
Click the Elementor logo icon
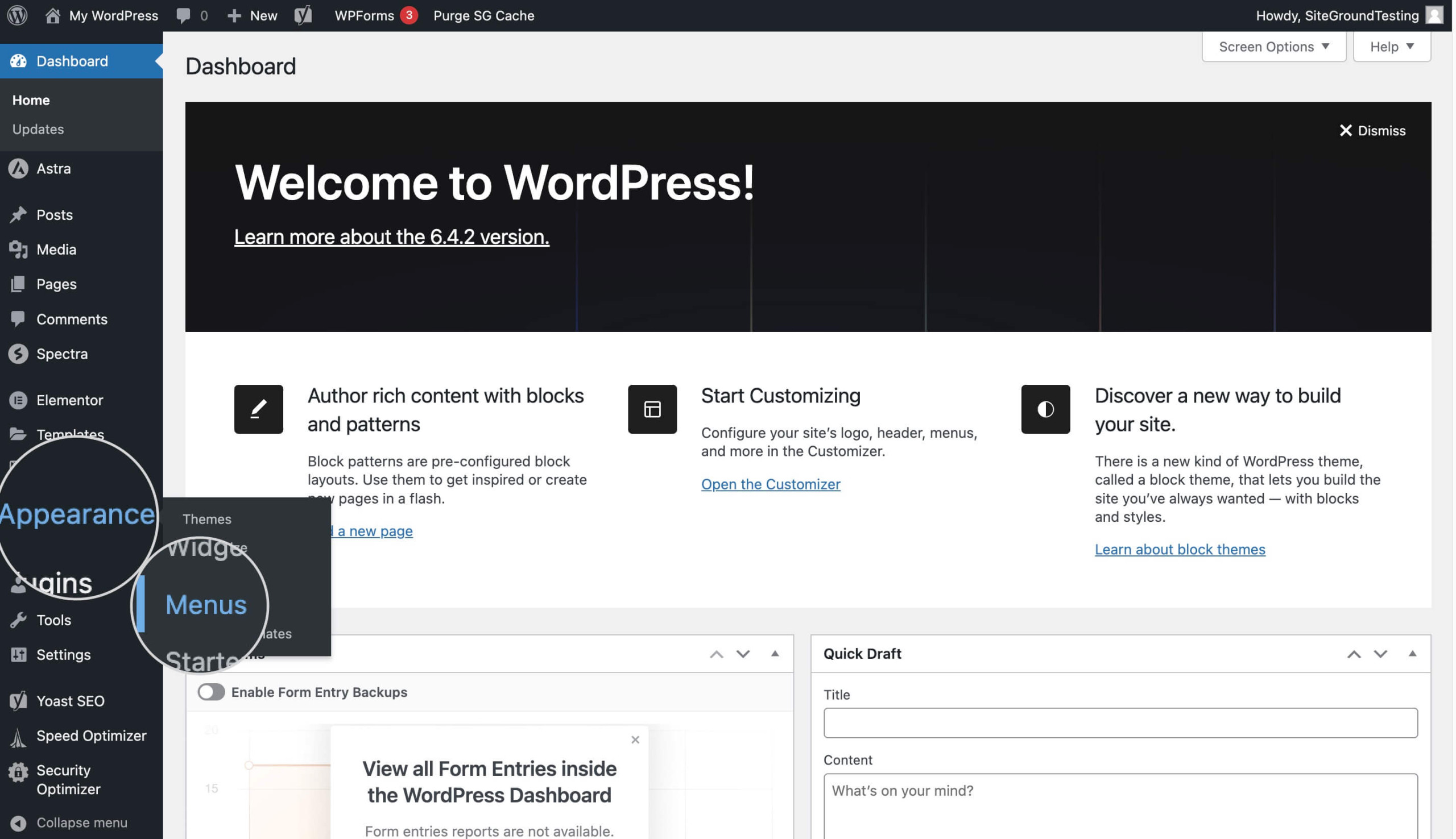(18, 400)
